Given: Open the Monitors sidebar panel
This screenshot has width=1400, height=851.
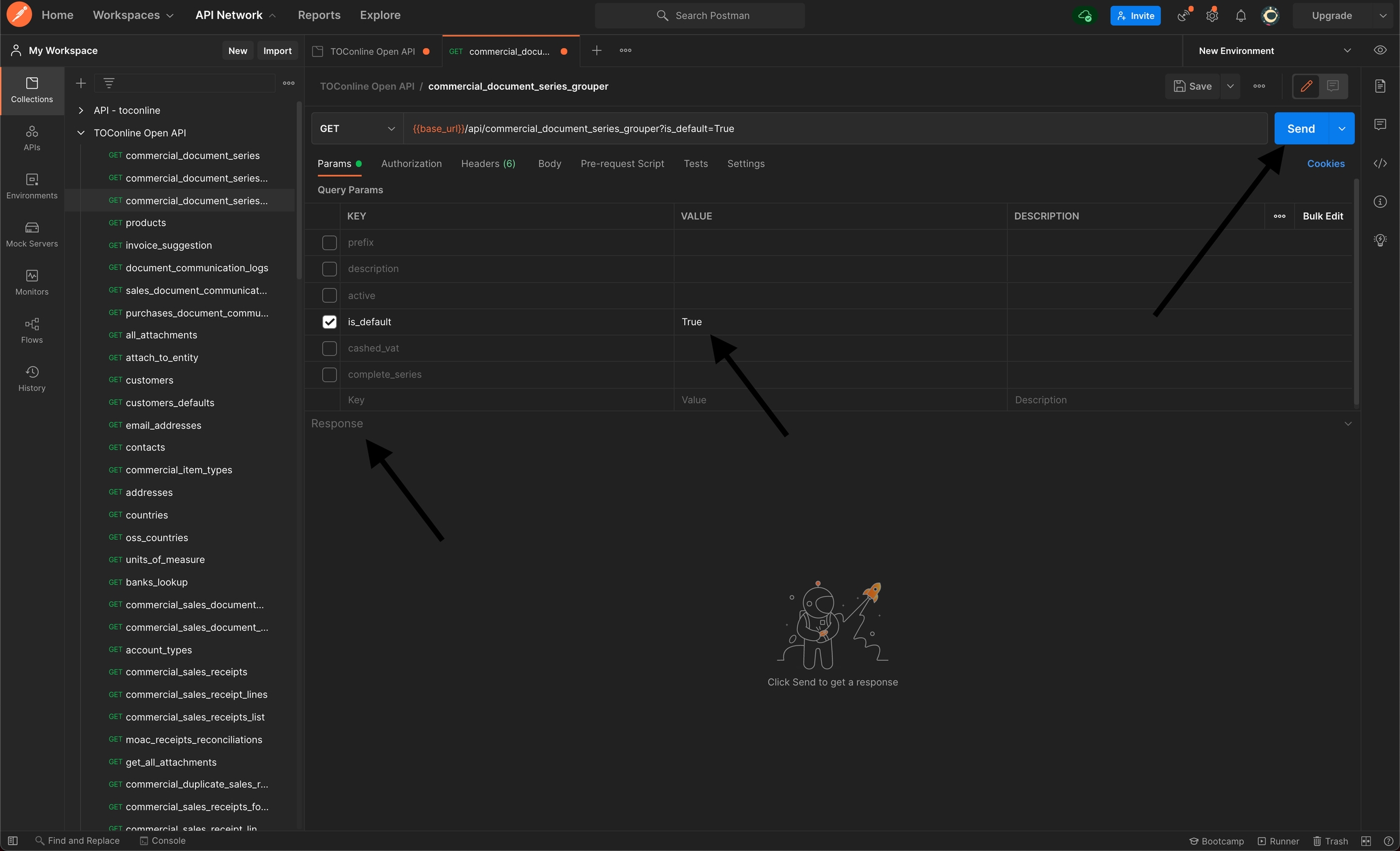Looking at the screenshot, I should [x=32, y=282].
